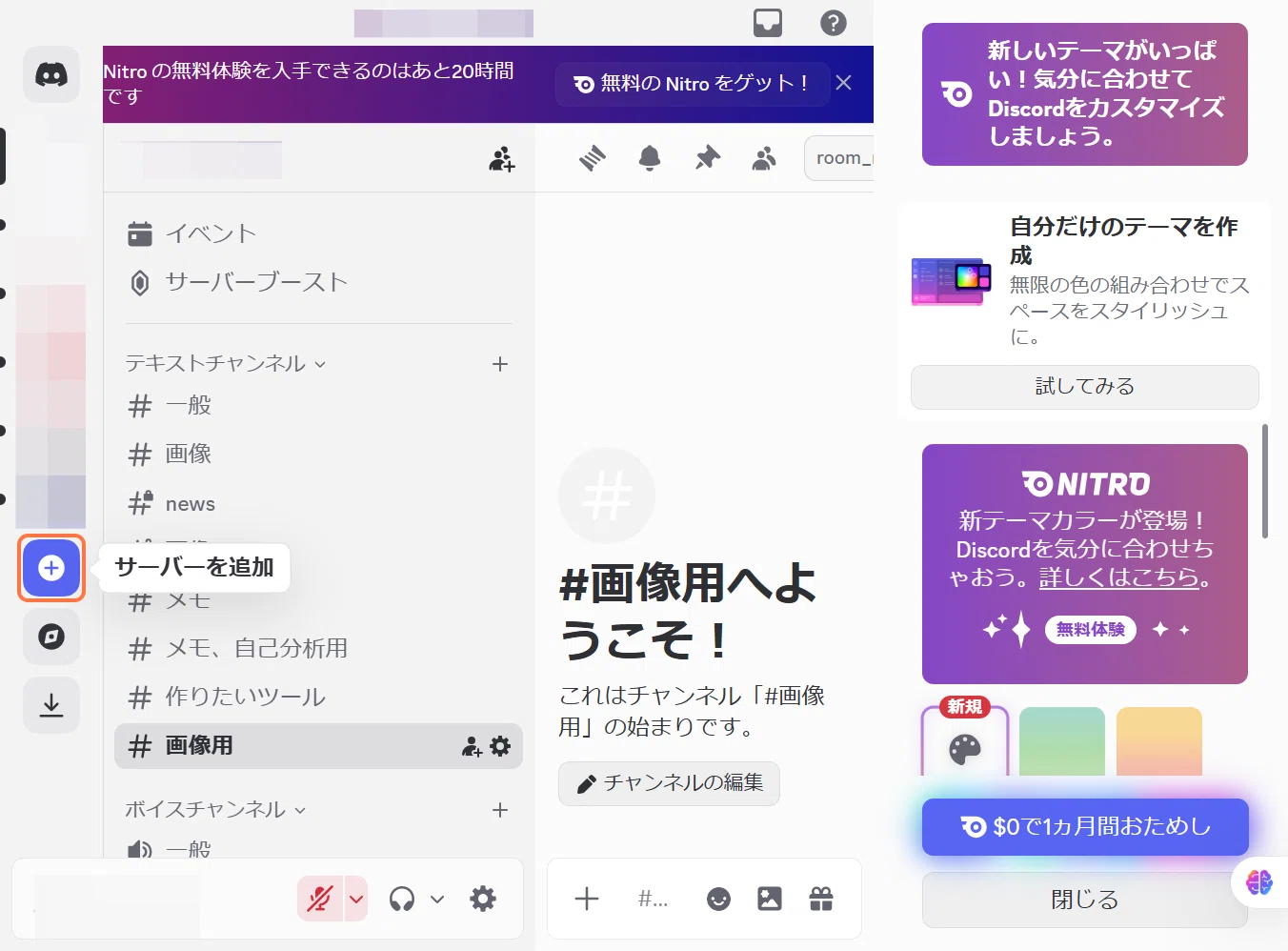Show pinned messages pin icon
The image size is (1288, 951).
click(x=707, y=158)
